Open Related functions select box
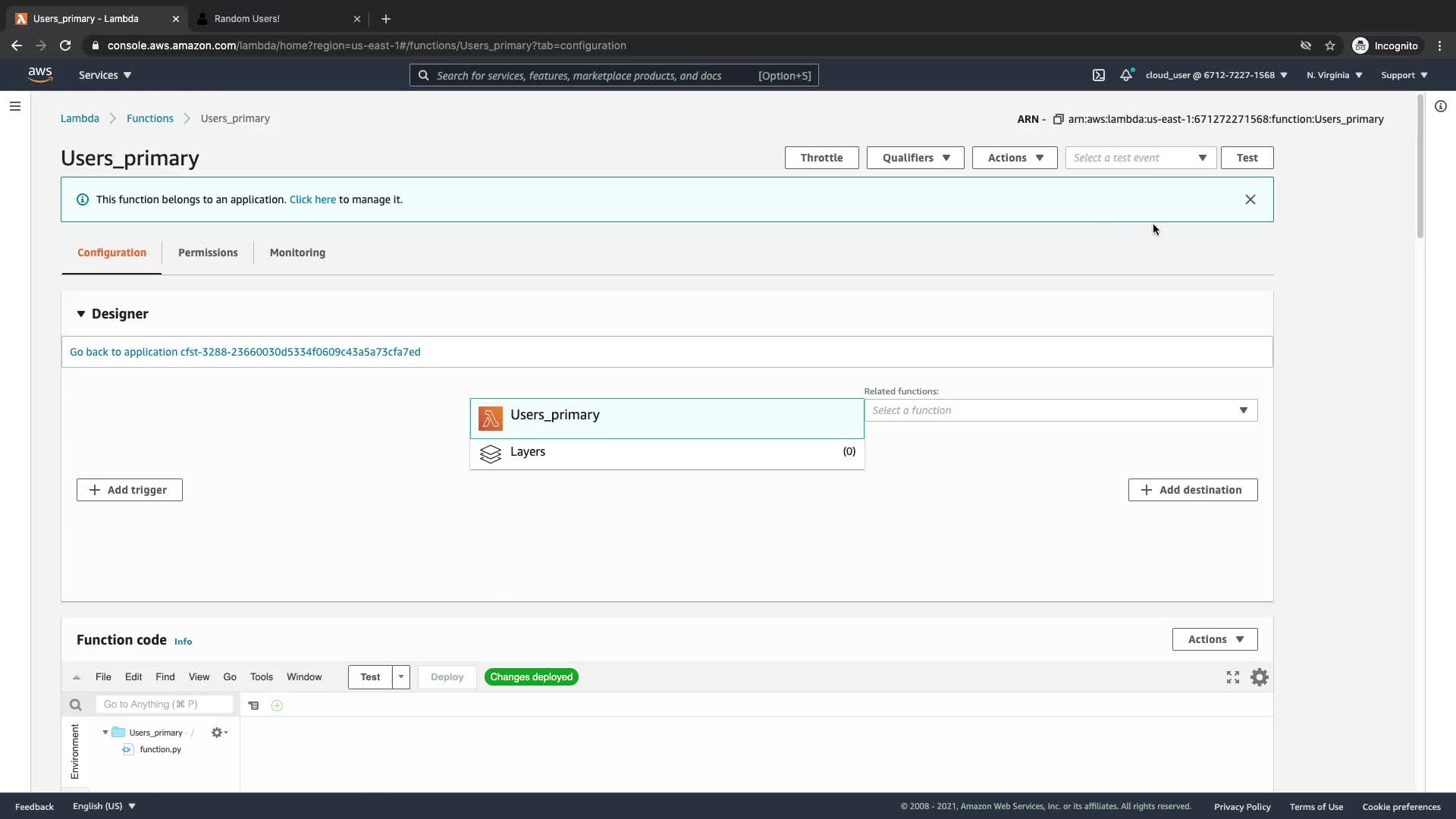The width and height of the screenshot is (1456, 819). pos(1060,410)
